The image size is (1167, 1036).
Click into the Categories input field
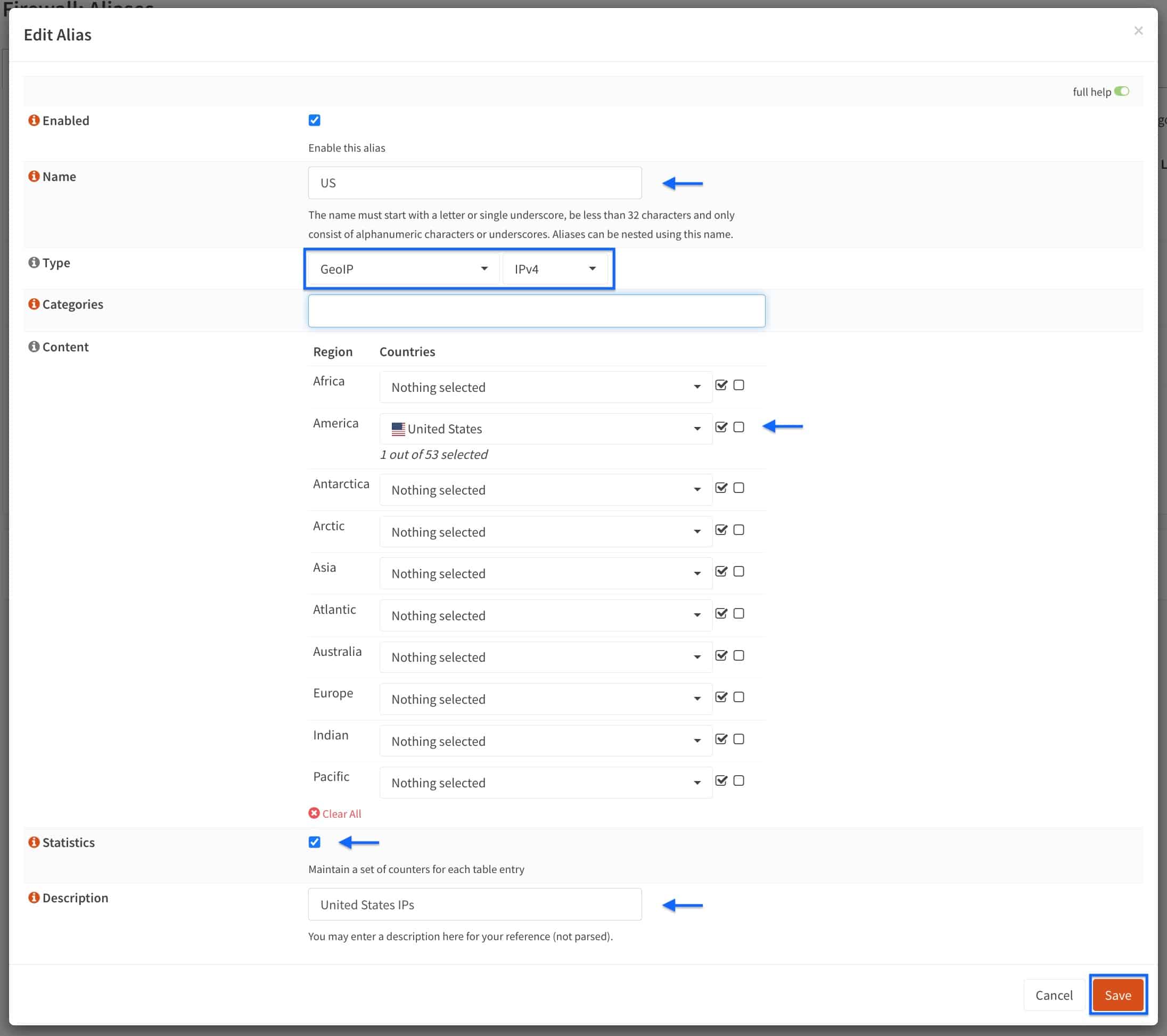pos(537,311)
